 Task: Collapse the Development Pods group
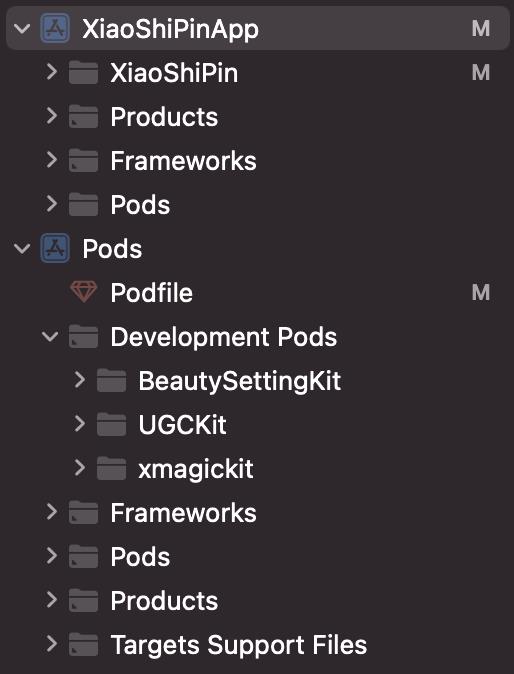pyautogui.click(x=50, y=336)
